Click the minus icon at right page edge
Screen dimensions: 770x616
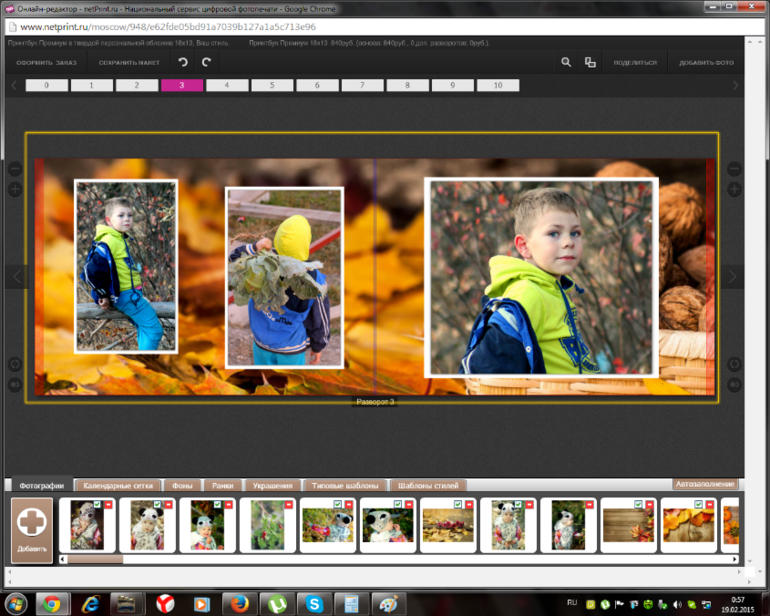coord(734,169)
